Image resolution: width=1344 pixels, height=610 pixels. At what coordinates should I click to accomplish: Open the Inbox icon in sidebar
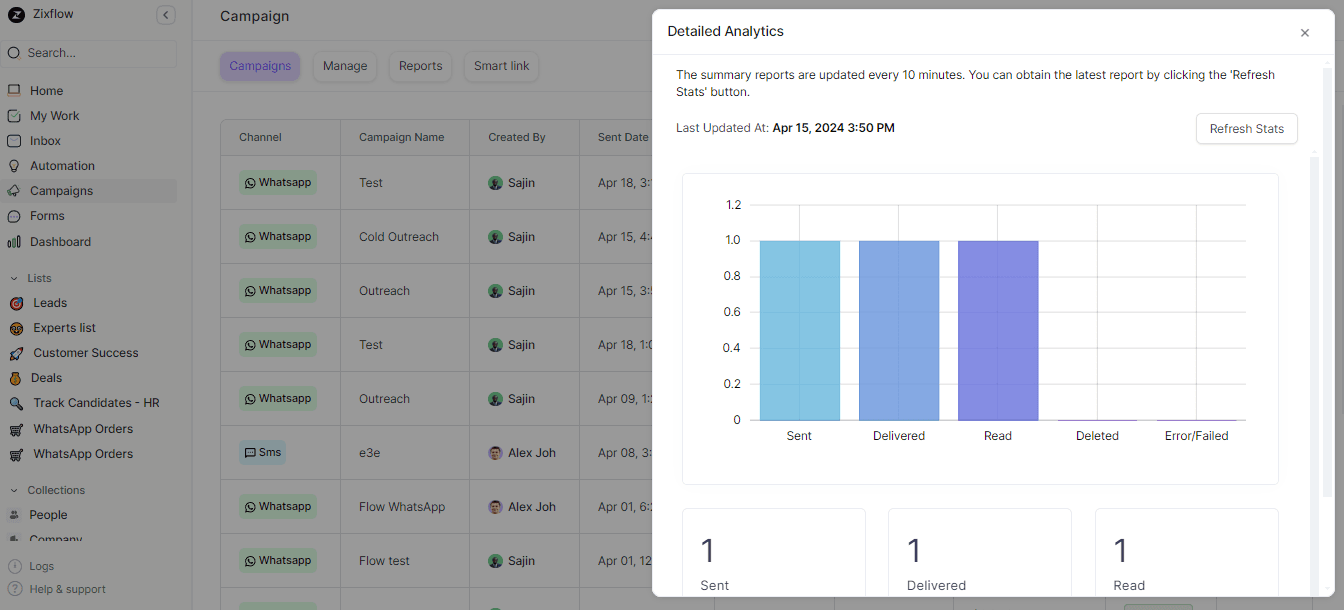pos(14,141)
